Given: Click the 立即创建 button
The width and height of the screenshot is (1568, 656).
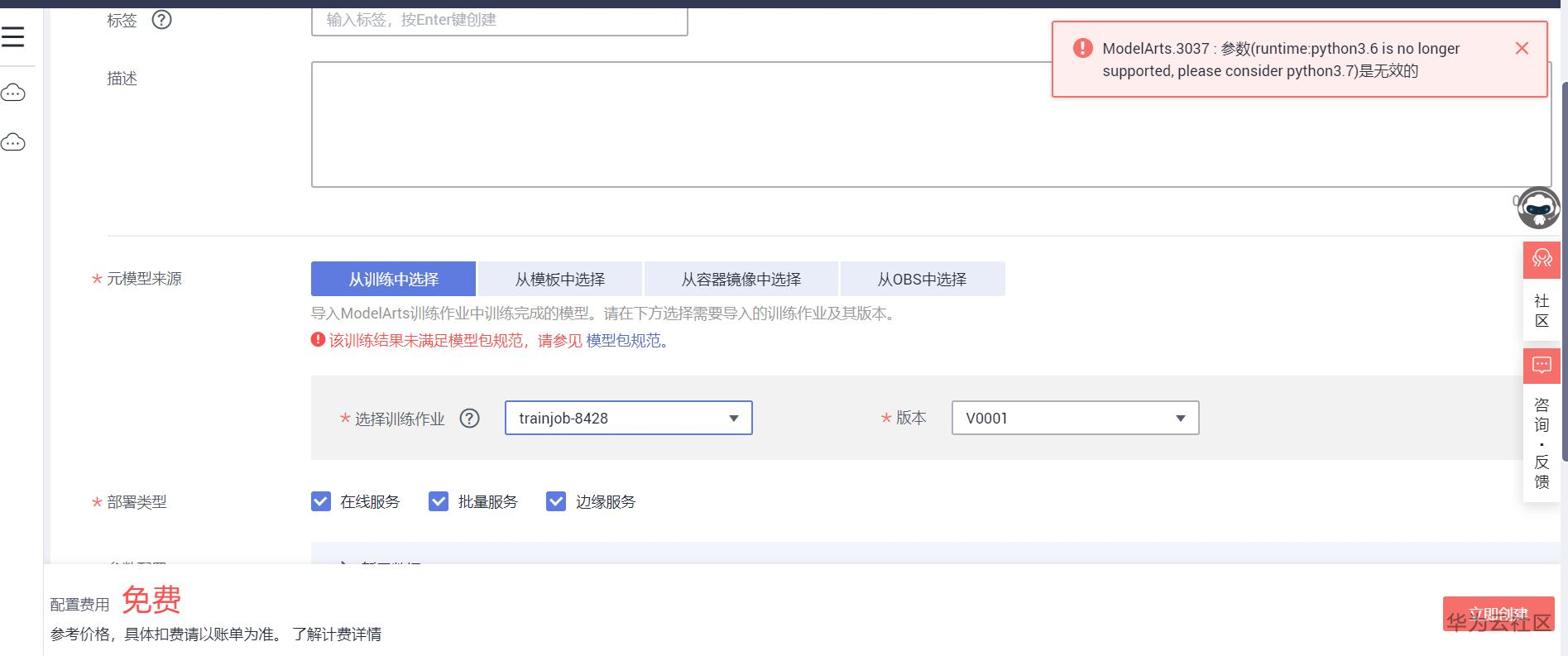Looking at the screenshot, I should [1498, 614].
